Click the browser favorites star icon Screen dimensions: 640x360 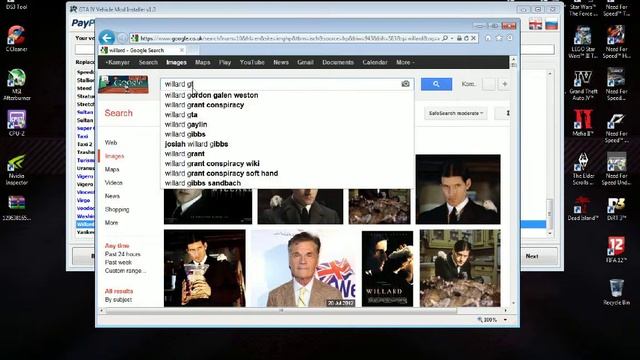tap(499, 38)
